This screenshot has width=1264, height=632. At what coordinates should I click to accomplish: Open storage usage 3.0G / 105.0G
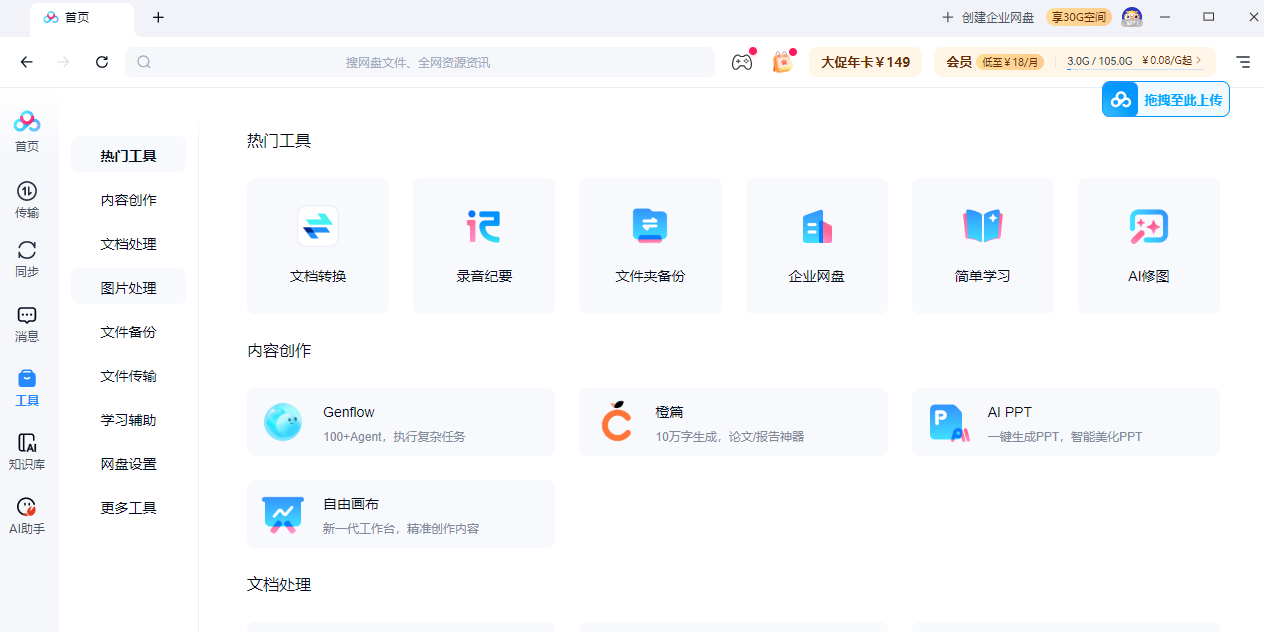1100,61
